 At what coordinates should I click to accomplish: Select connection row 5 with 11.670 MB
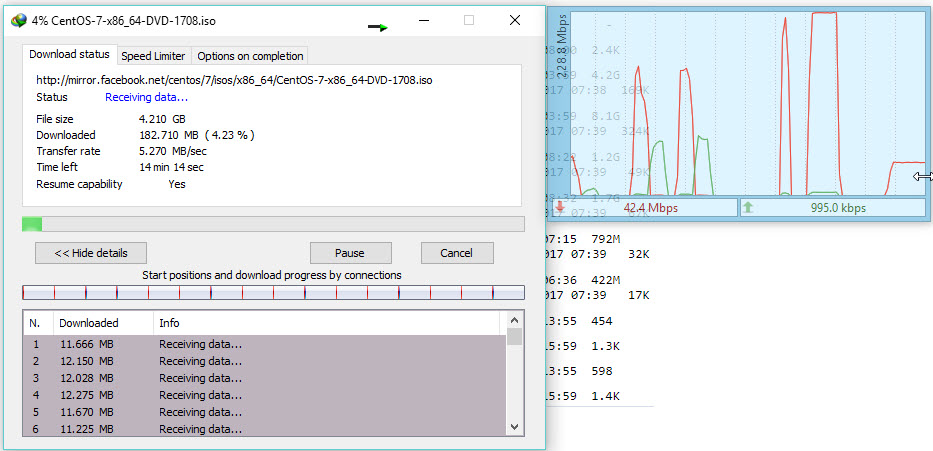pos(265,412)
